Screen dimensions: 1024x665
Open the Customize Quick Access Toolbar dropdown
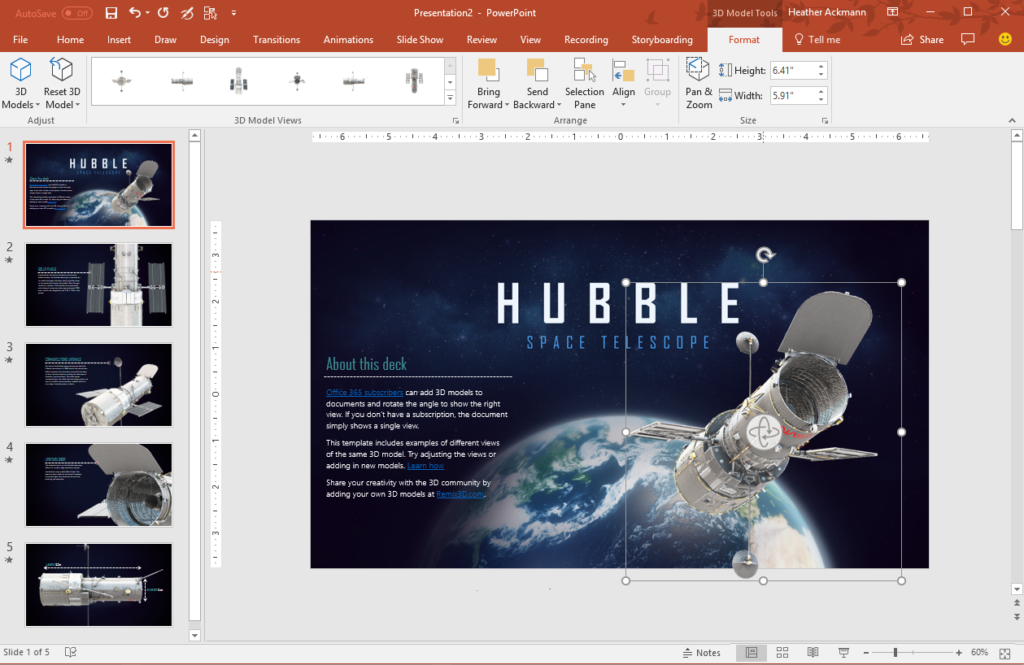(234, 13)
